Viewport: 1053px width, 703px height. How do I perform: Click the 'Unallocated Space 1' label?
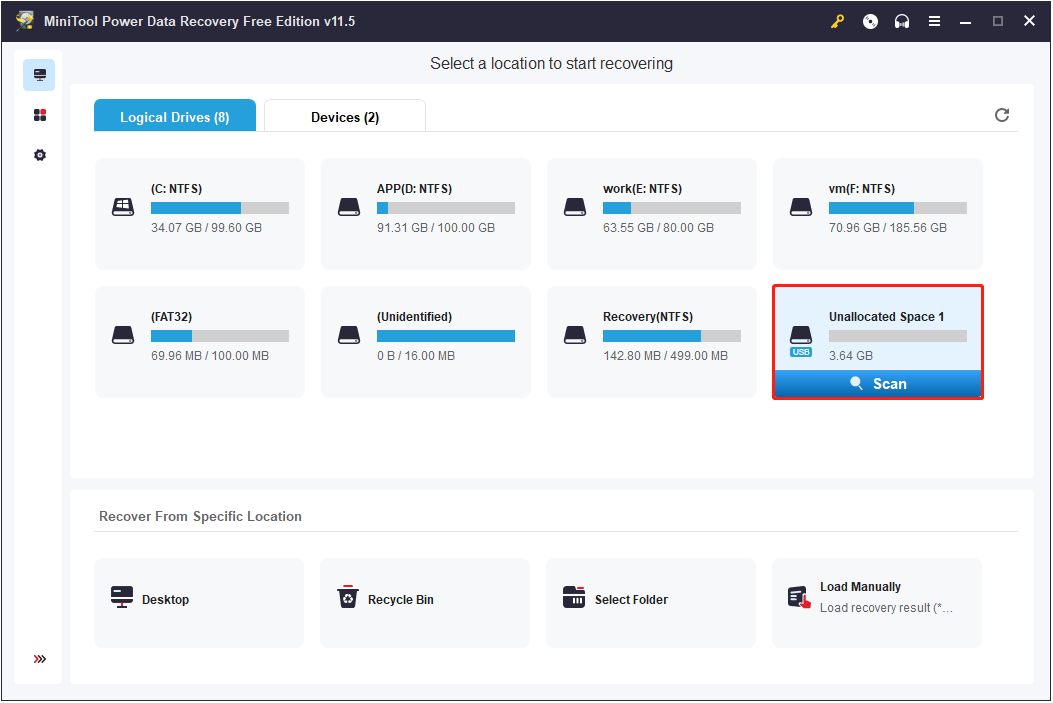tap(886, 316)
